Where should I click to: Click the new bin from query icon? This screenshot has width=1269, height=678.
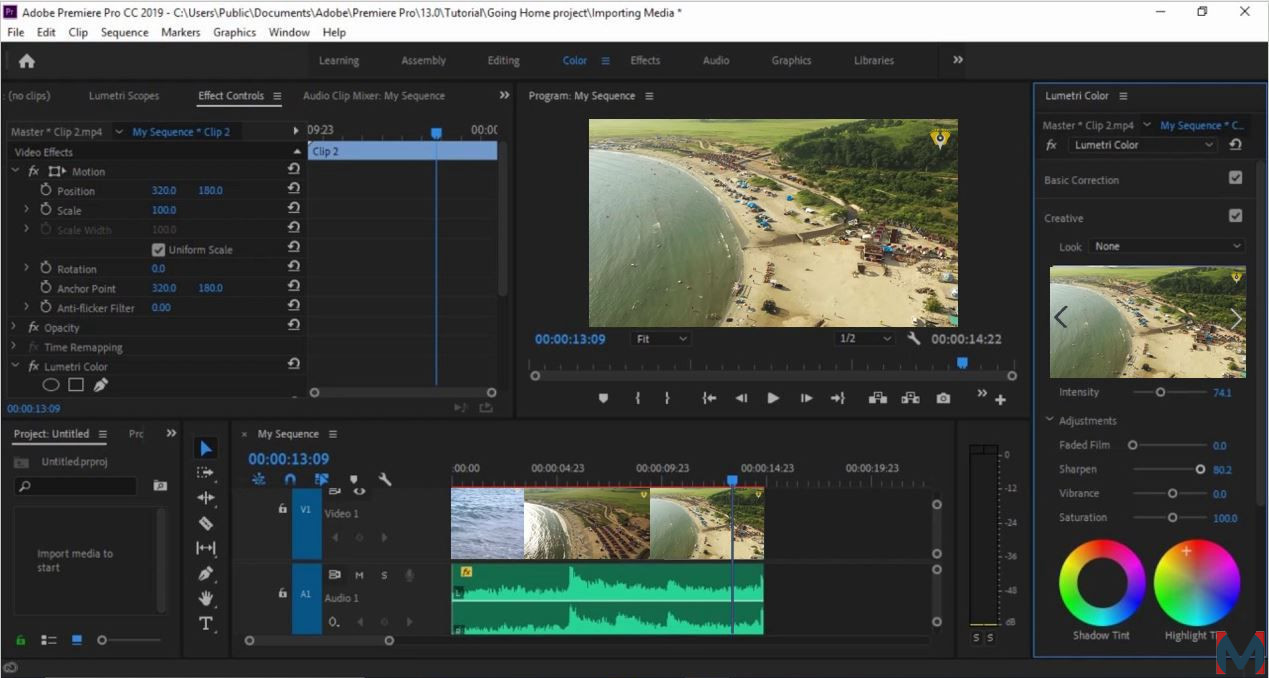160,486
